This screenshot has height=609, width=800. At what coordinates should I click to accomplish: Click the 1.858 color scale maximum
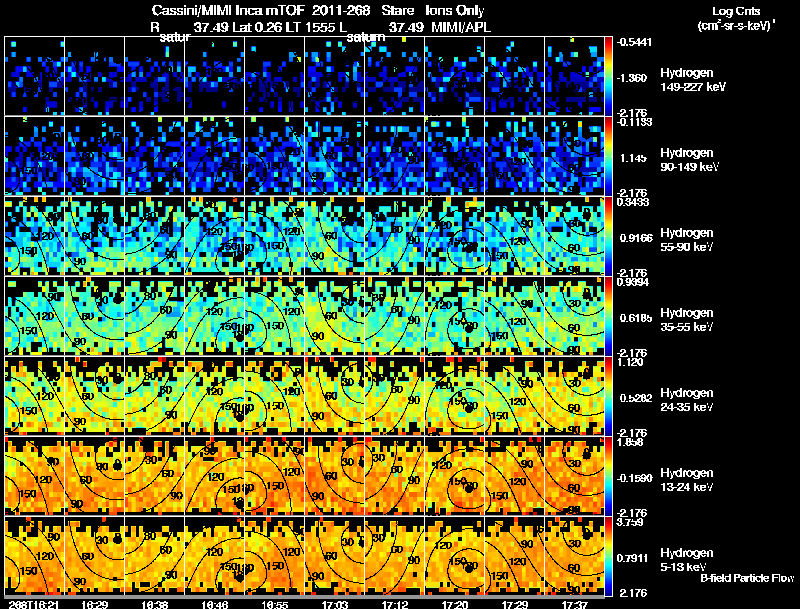[x=630, y=442]
